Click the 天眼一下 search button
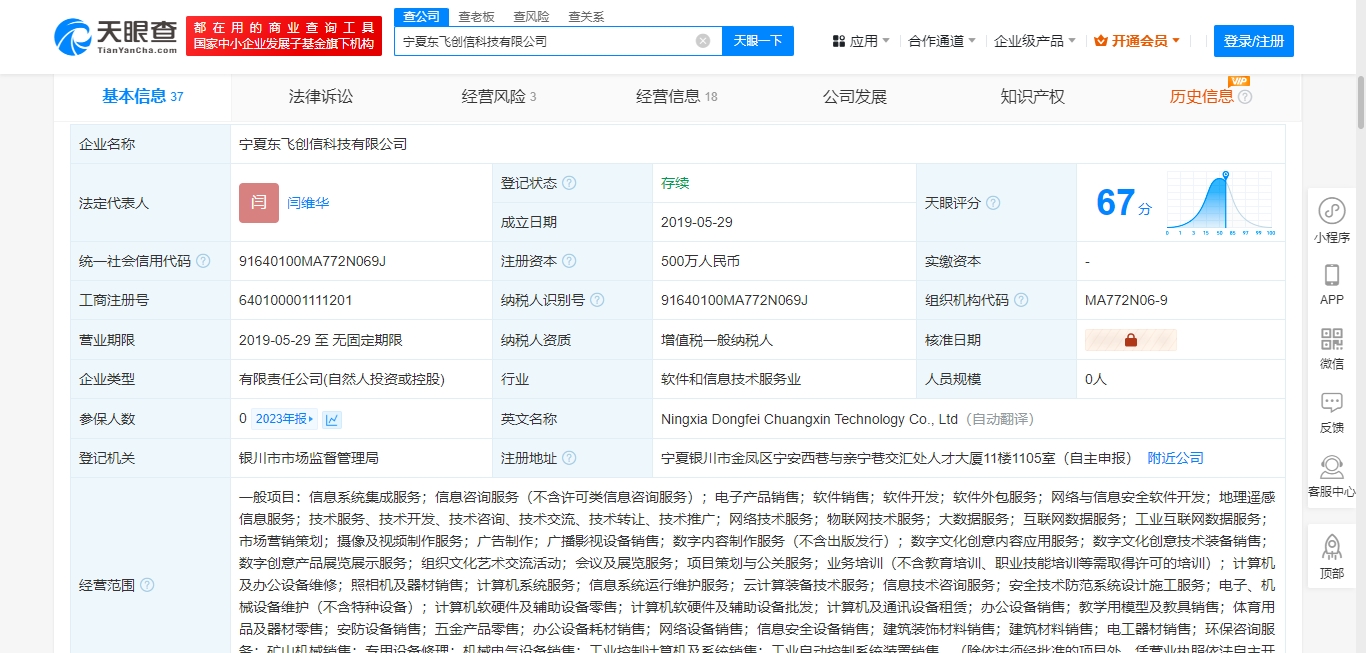1366x653 pixels. 758,41
